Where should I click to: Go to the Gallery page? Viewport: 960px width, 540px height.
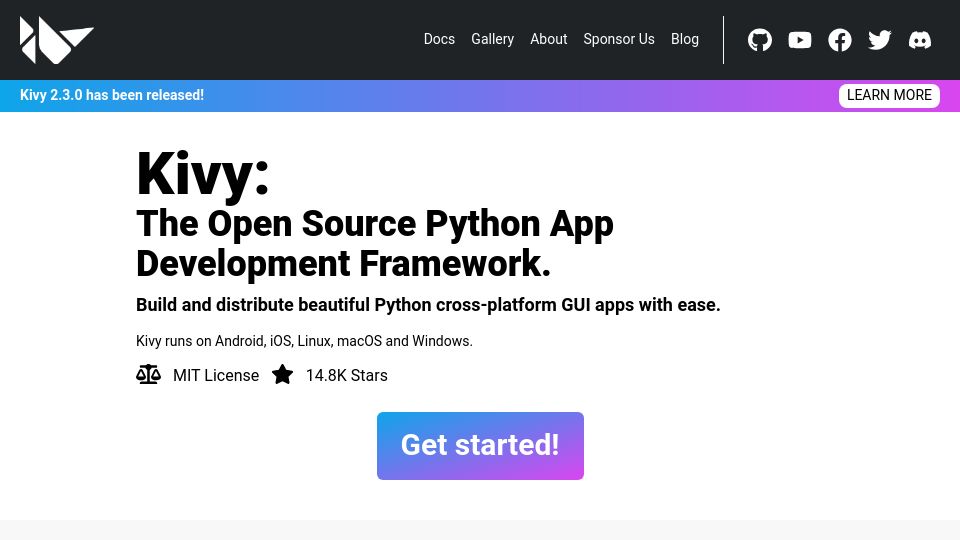[x=492, y=39]
